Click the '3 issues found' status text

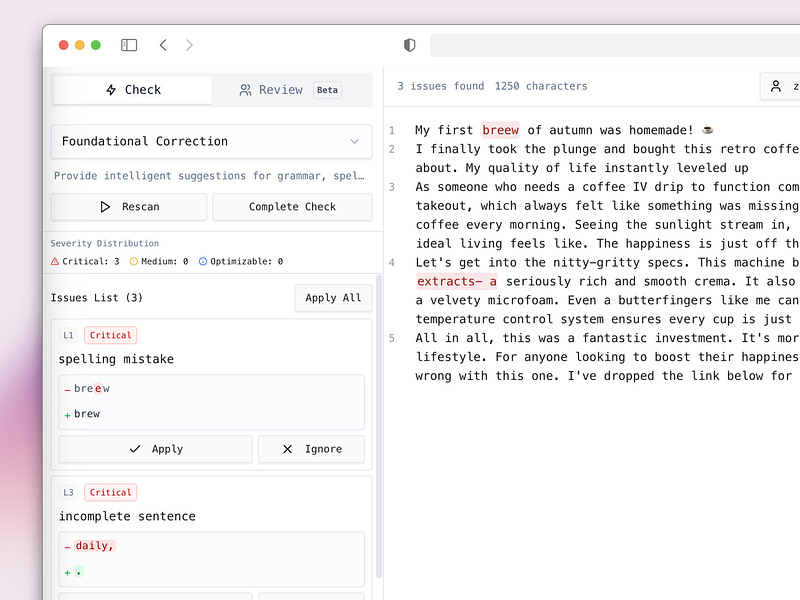tap(441, 86)
